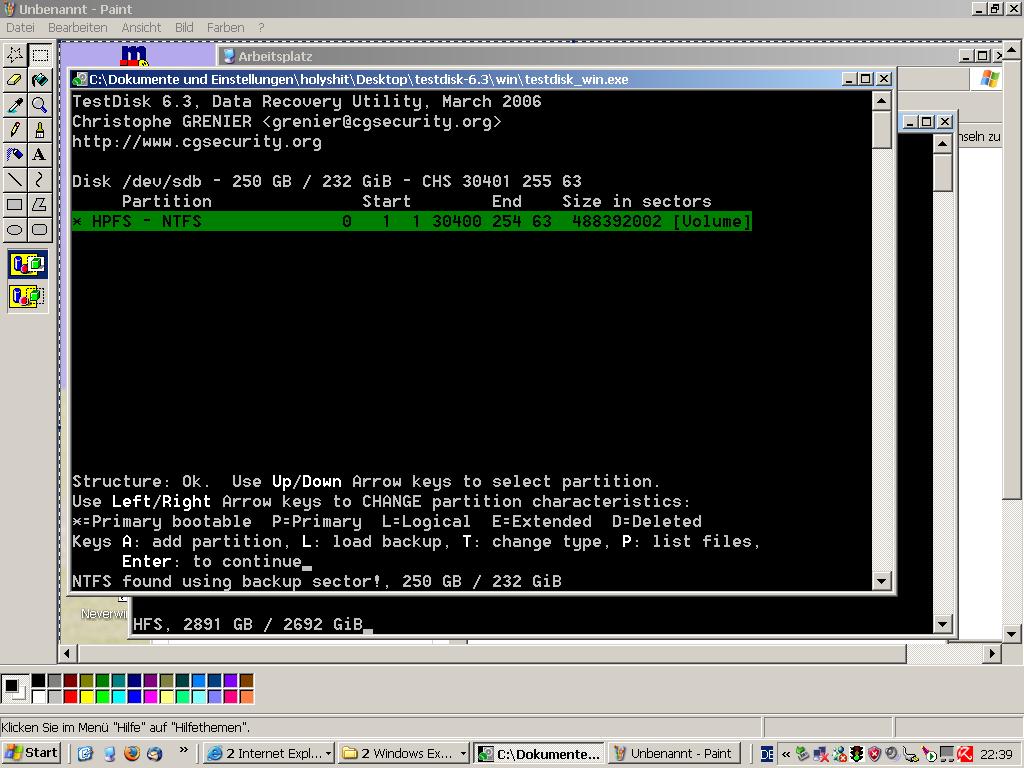Viewport: 1024px width, 768px height.
Task: Expand the Quick Launch overflow chevron
Action: tap(184, 750)
